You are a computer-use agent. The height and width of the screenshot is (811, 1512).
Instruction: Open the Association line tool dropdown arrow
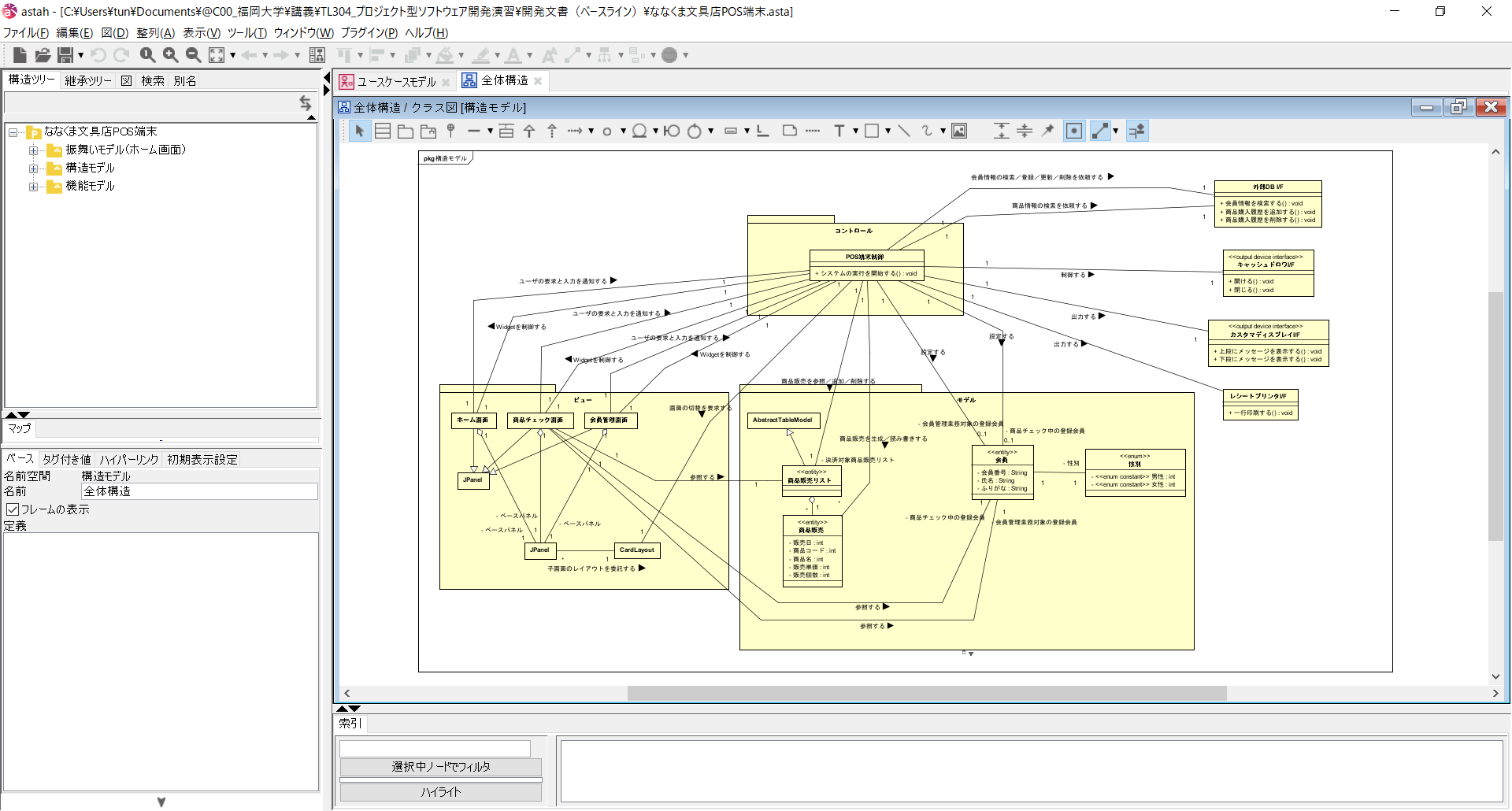pyautogui.click(x=489, y=131)
